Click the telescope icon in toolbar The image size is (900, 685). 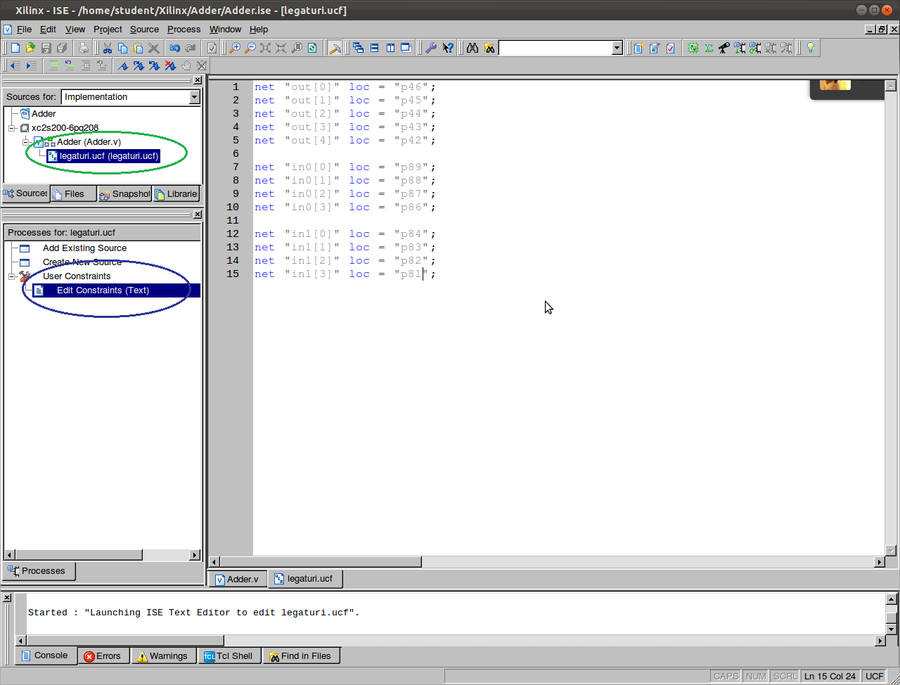pos(724,48)
